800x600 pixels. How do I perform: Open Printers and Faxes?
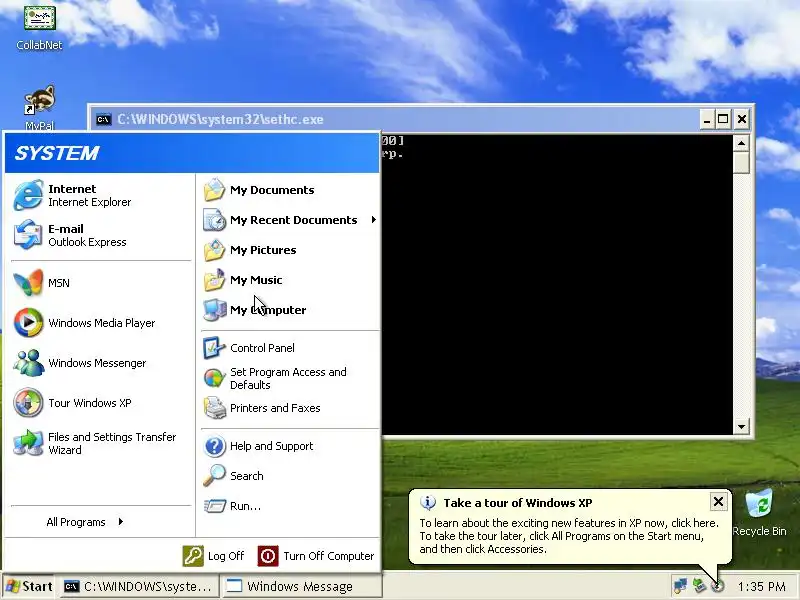coord(290,408)
